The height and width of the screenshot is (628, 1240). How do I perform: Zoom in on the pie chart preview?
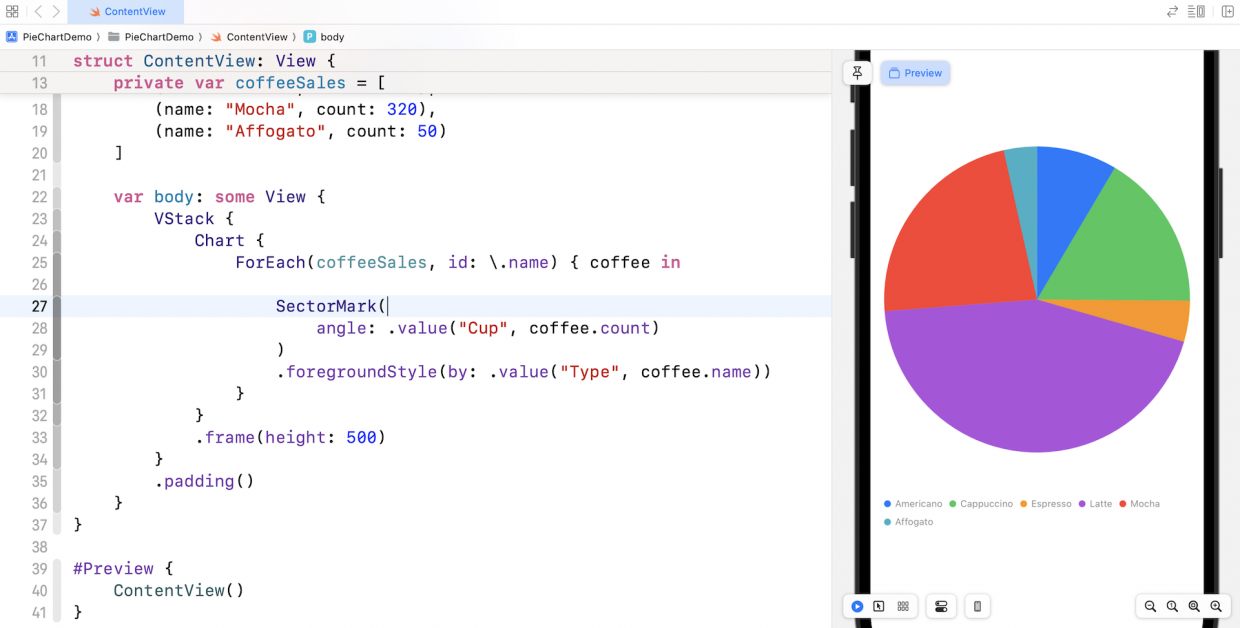pos(1216,606)
